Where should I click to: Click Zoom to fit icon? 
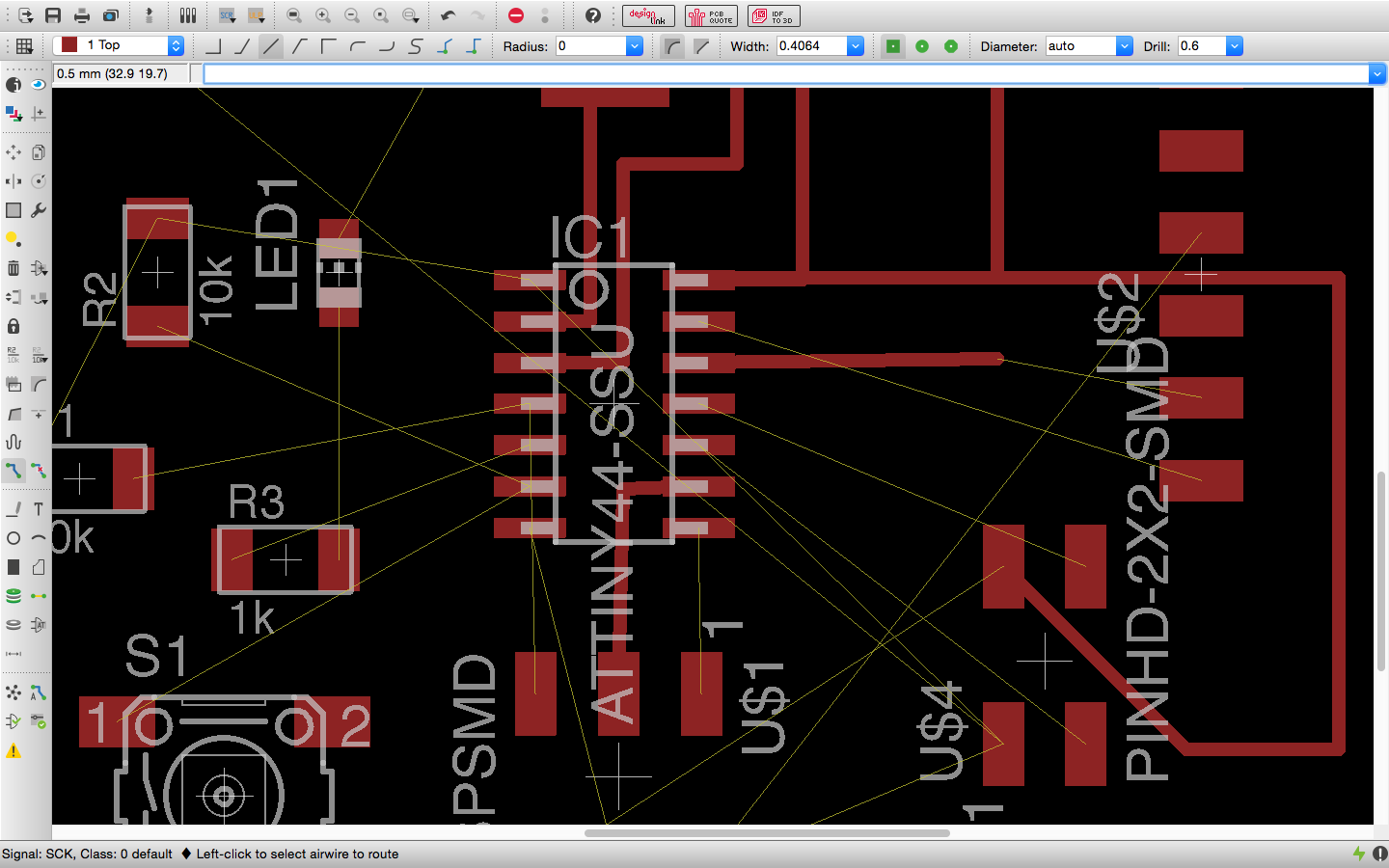tap(294, 15)
